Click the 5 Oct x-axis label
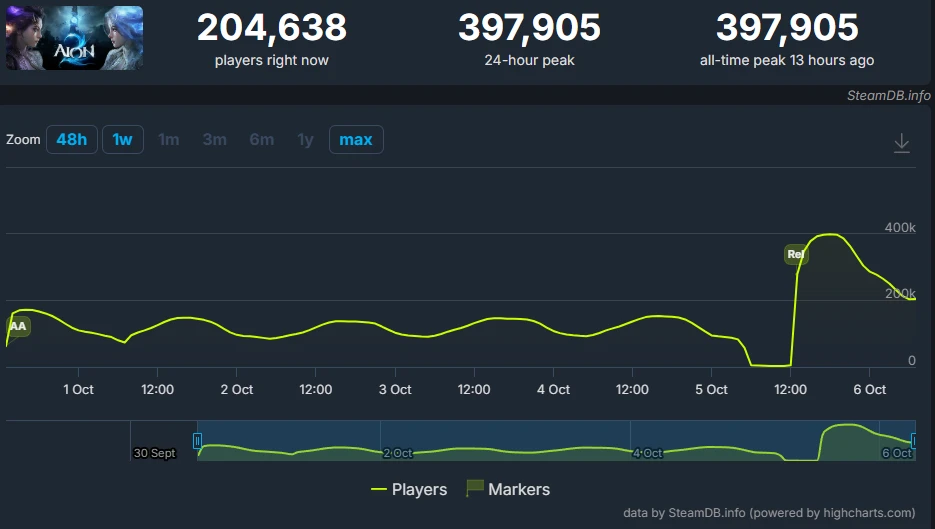The width and height of the screenshot is (935, 529). [711, 389]
